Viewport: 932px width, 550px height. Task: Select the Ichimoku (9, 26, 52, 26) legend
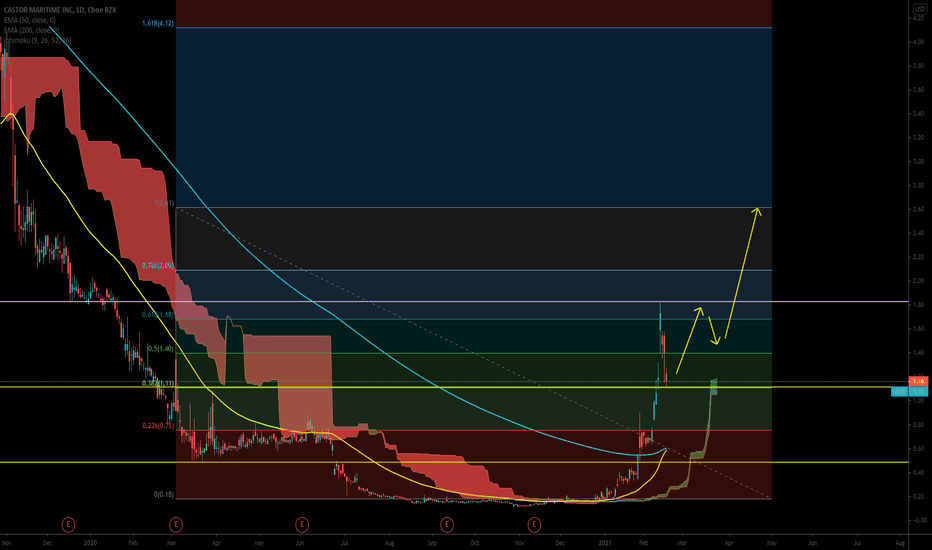(x=37, y=40)
